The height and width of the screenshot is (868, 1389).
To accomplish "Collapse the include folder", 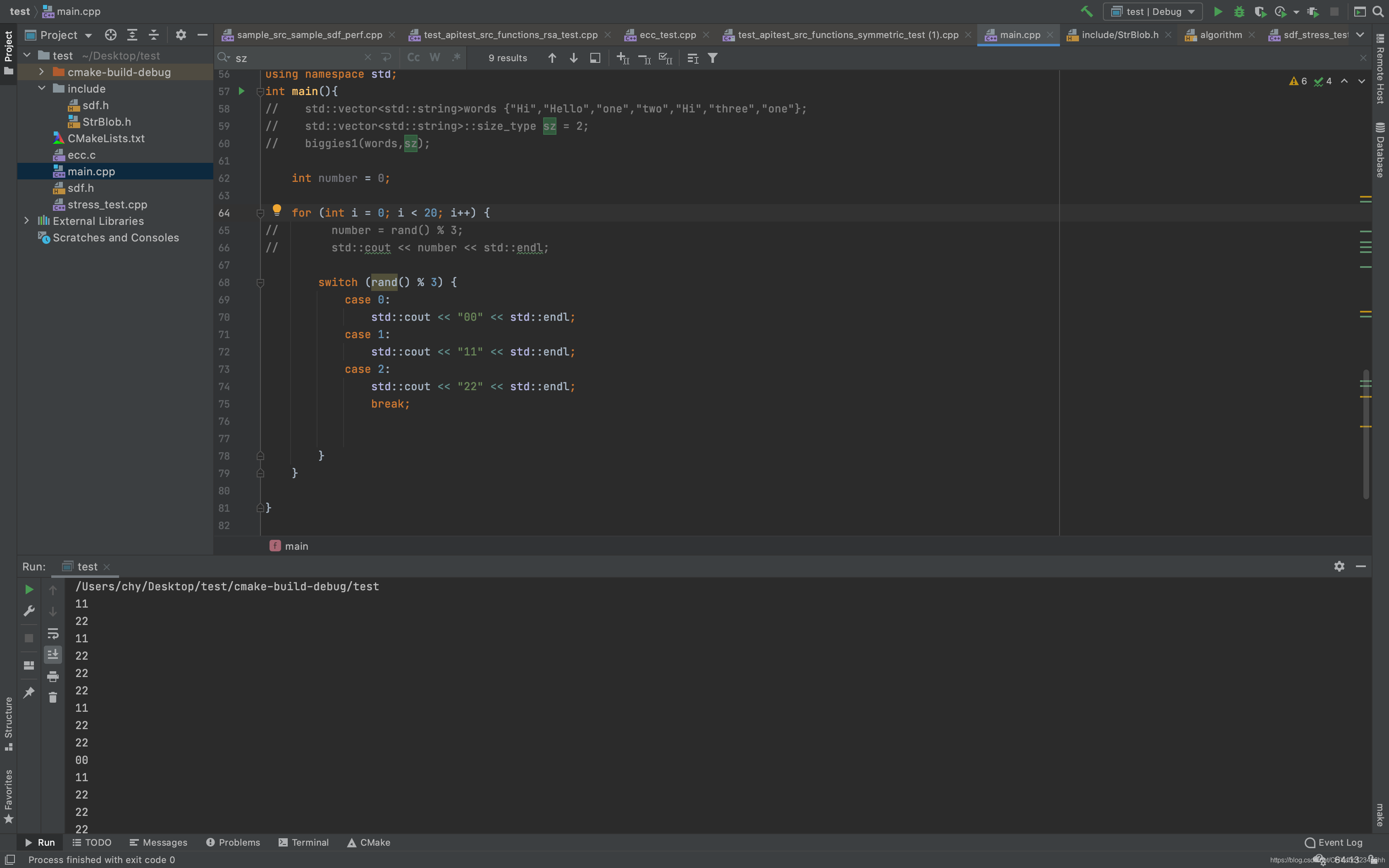I will coord(41,88).
